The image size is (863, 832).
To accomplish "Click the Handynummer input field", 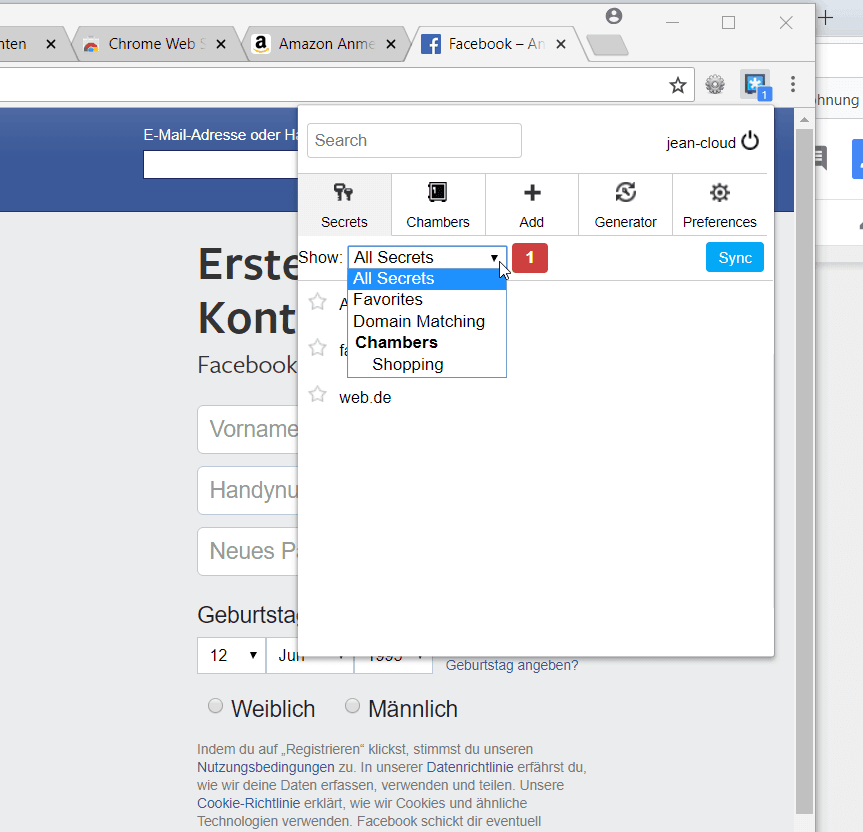I will tap(248, 490).
